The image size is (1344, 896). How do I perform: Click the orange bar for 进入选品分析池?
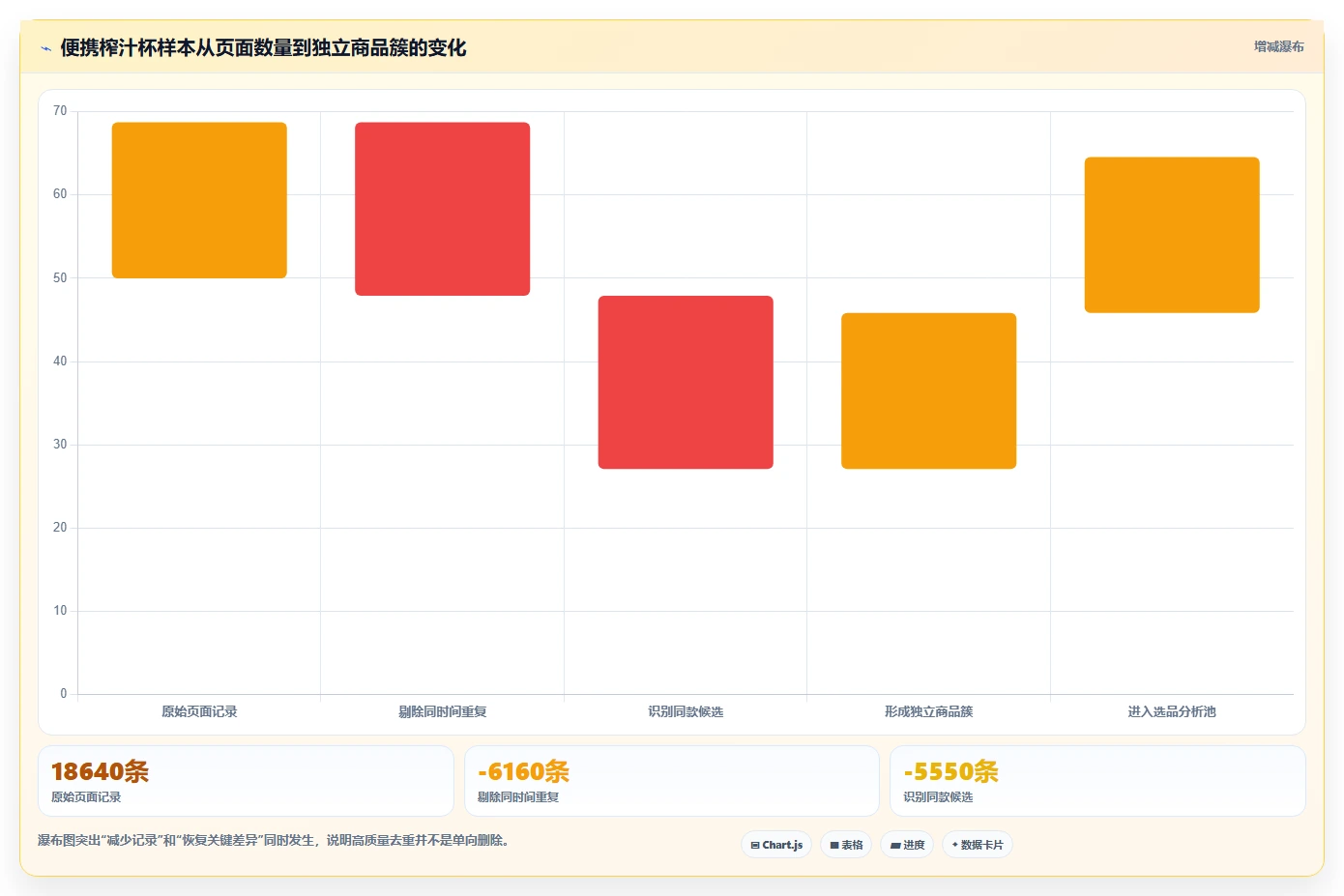(x=1172, y=235)
